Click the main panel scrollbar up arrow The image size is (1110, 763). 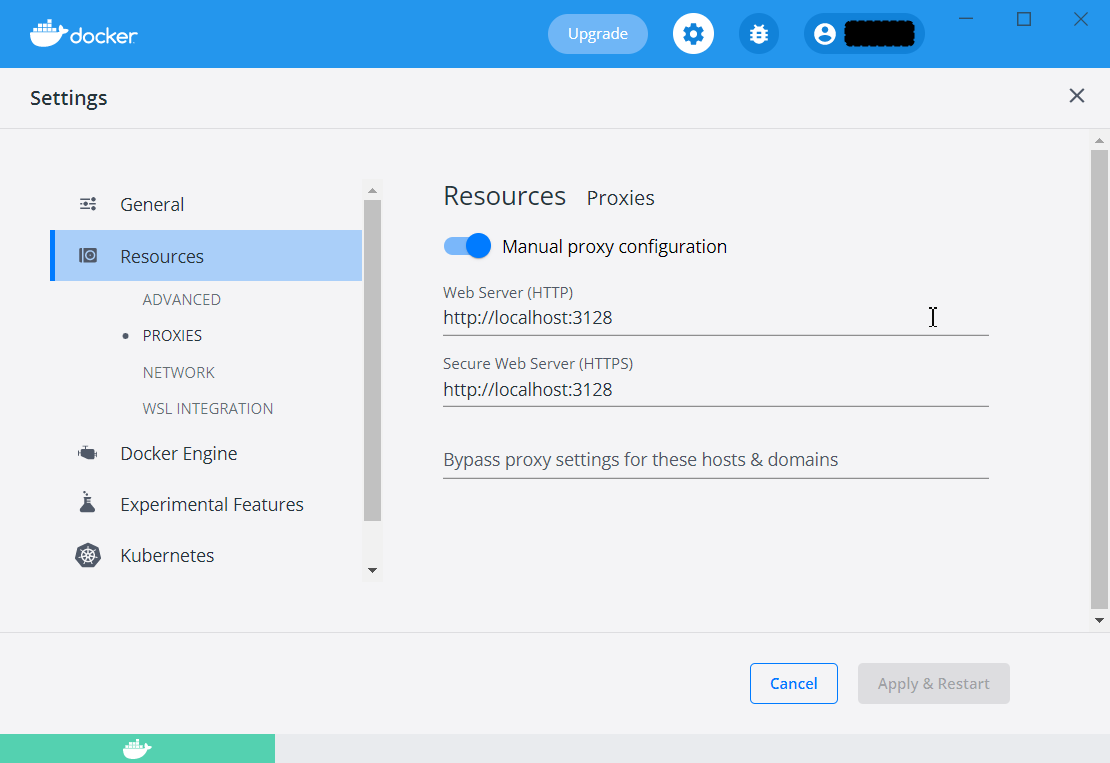point(1099,141)
